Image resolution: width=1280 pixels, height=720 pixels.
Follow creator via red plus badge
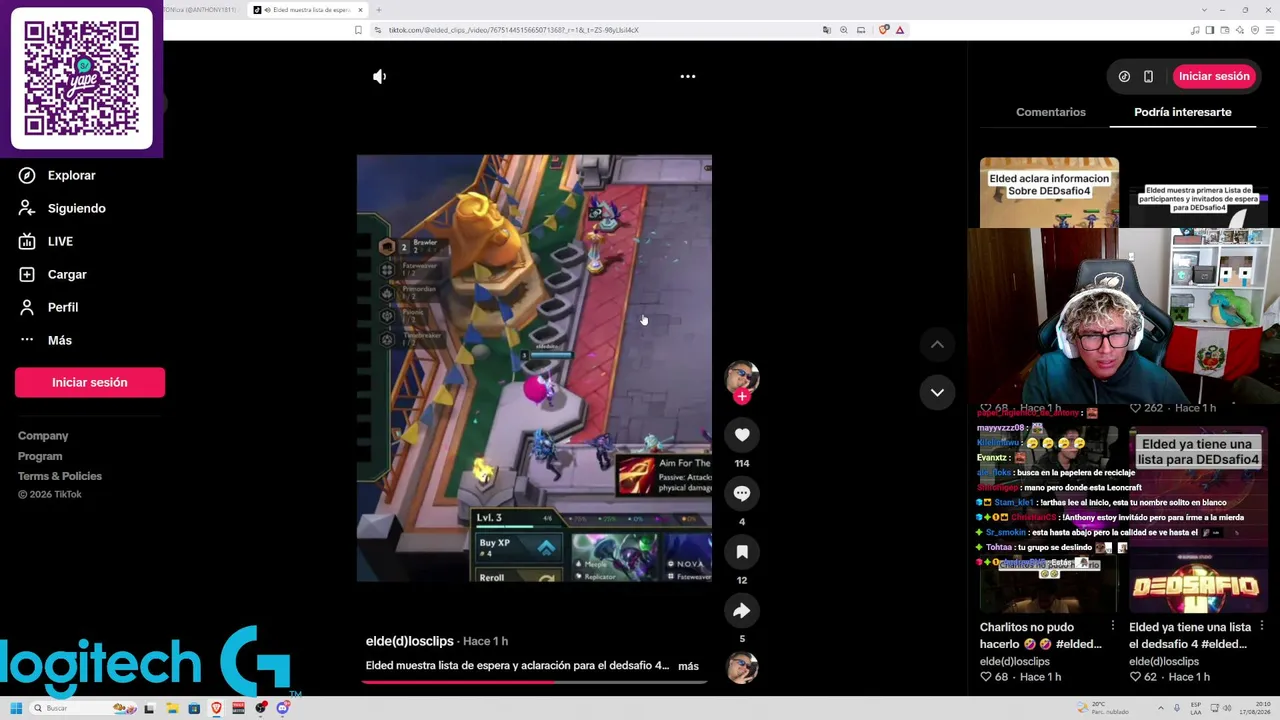point(742,396)
